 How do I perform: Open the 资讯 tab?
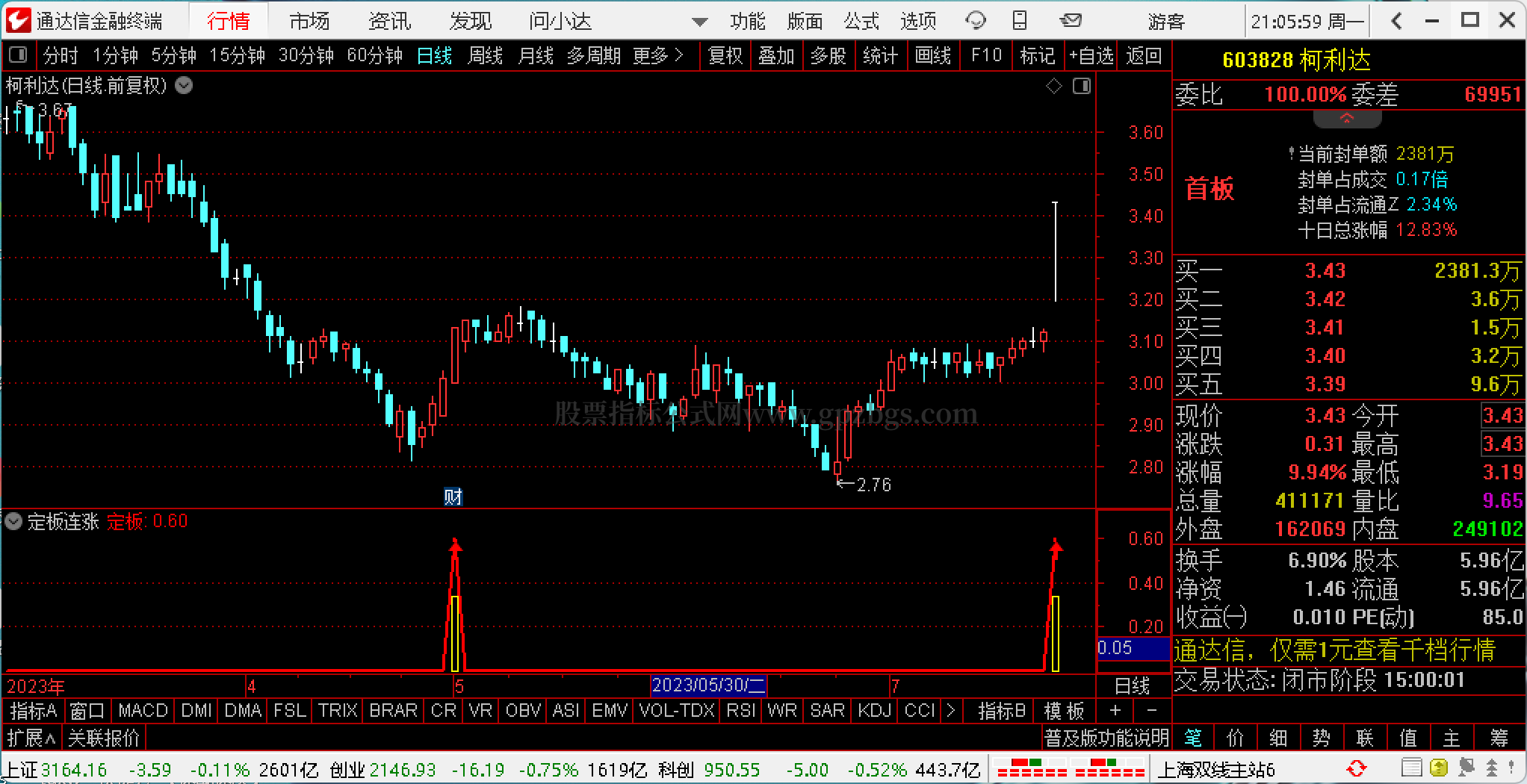click(x=390, y=21)
